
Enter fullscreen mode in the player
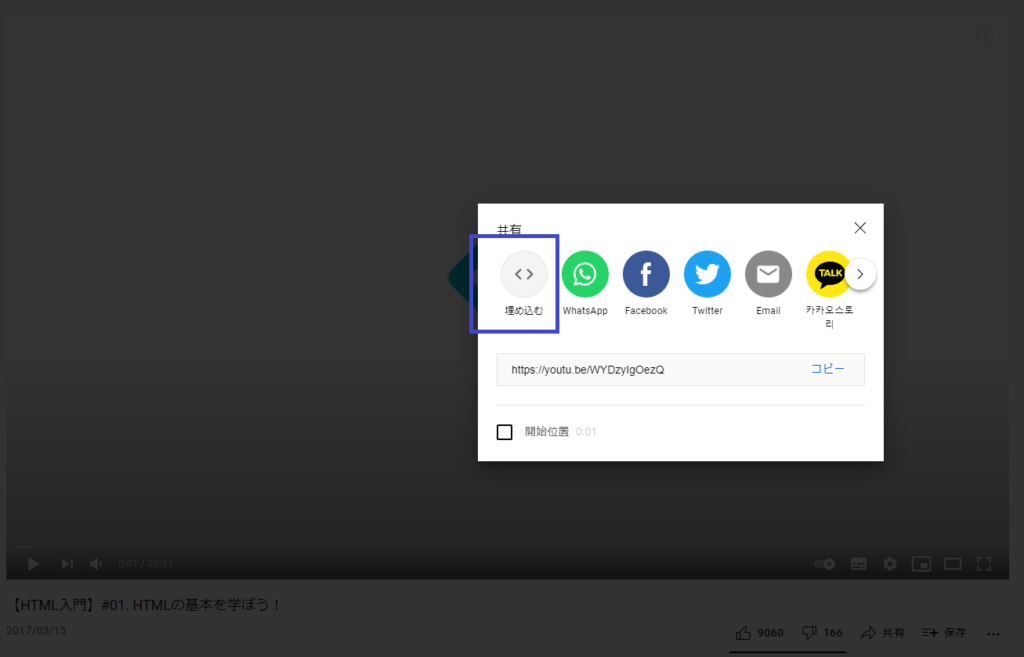(983, 564)
